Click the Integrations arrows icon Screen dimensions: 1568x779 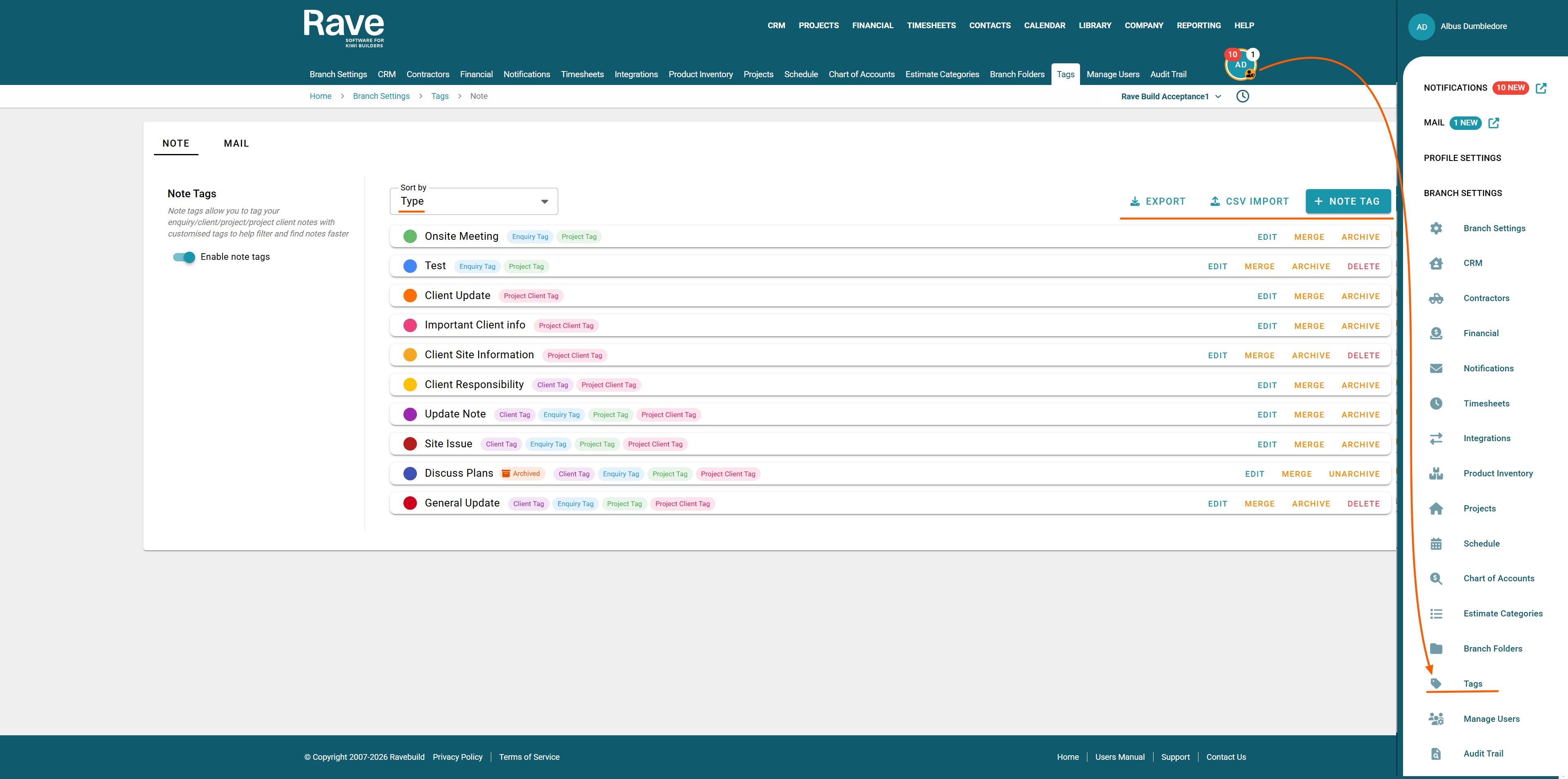pyautogui.click(x=1436, y=439)
